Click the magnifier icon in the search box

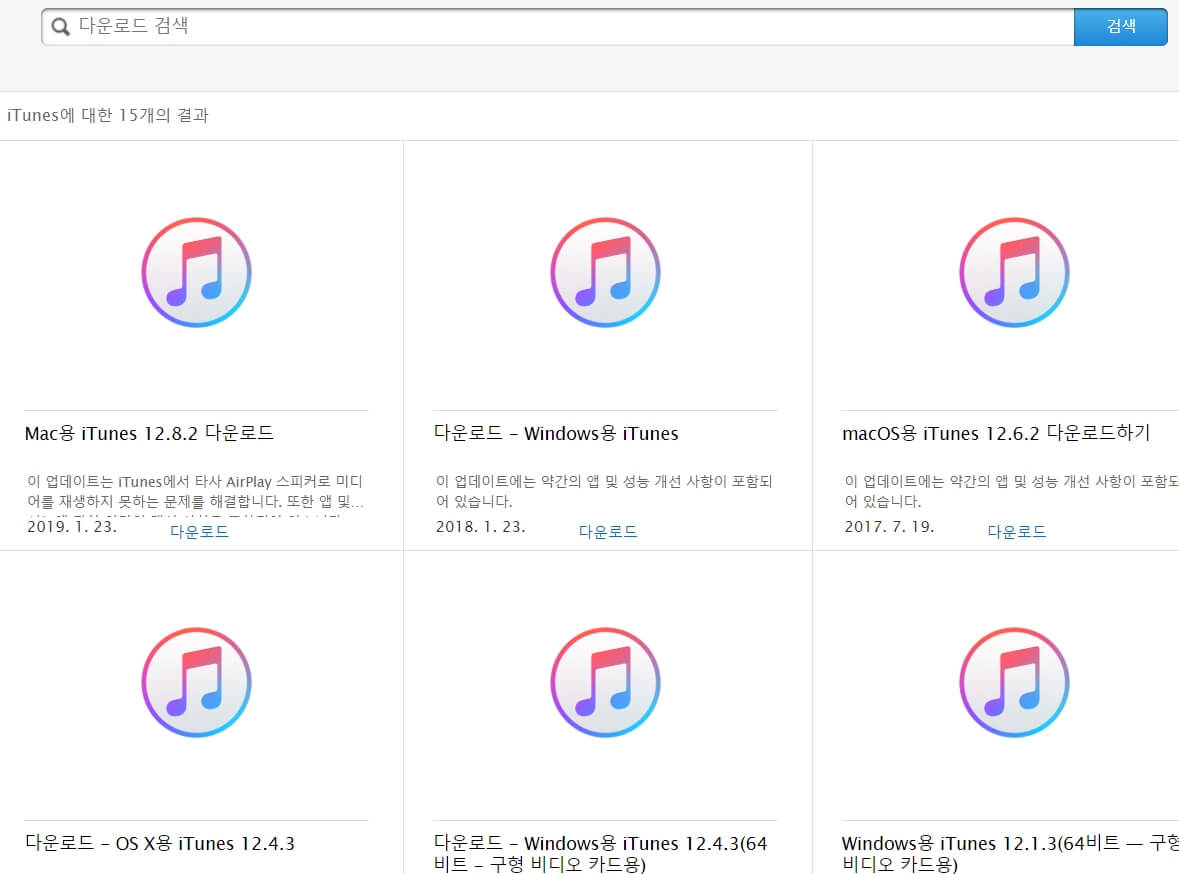60,27
